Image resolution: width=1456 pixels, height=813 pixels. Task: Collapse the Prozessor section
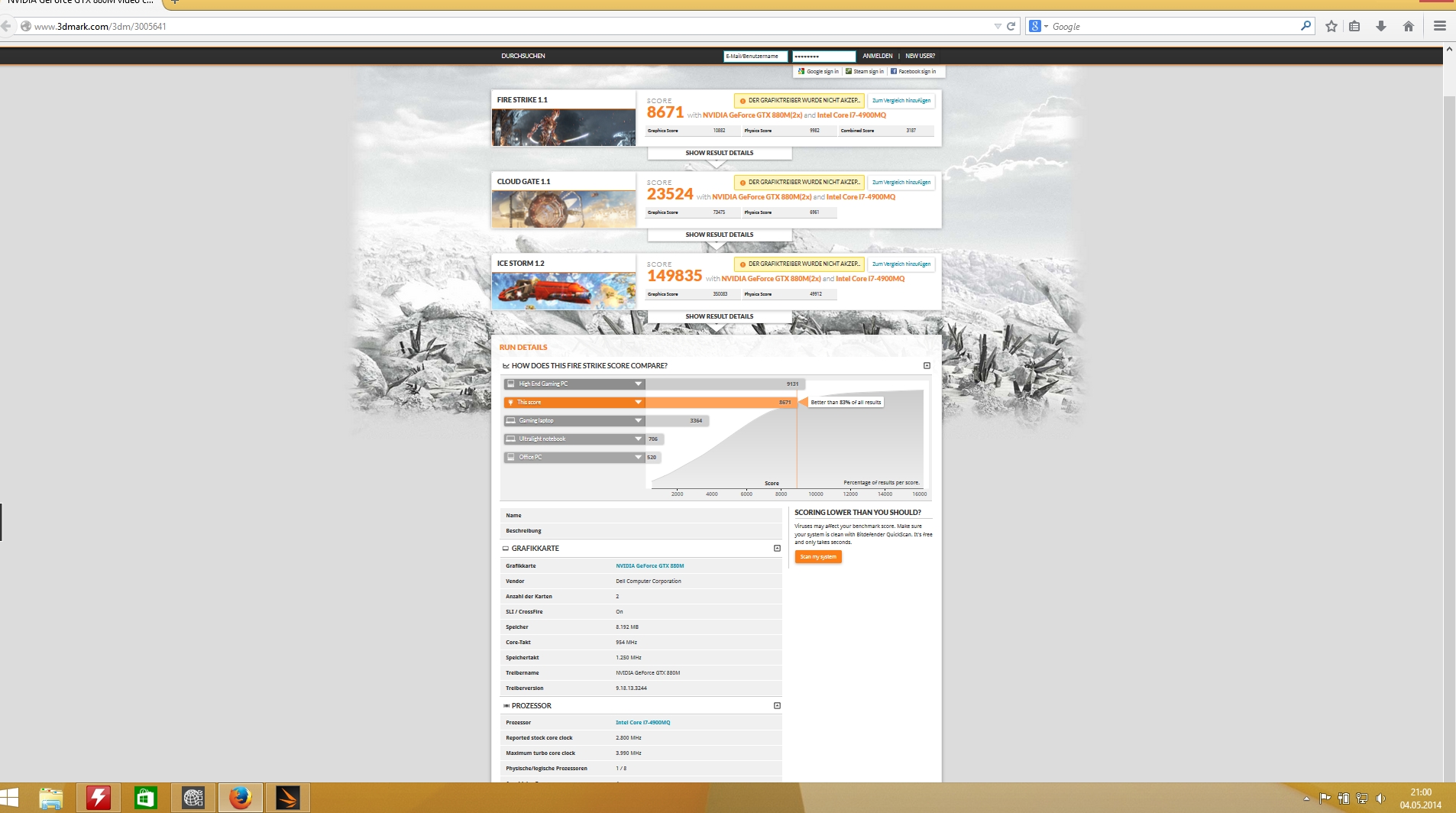coord(777,706)
